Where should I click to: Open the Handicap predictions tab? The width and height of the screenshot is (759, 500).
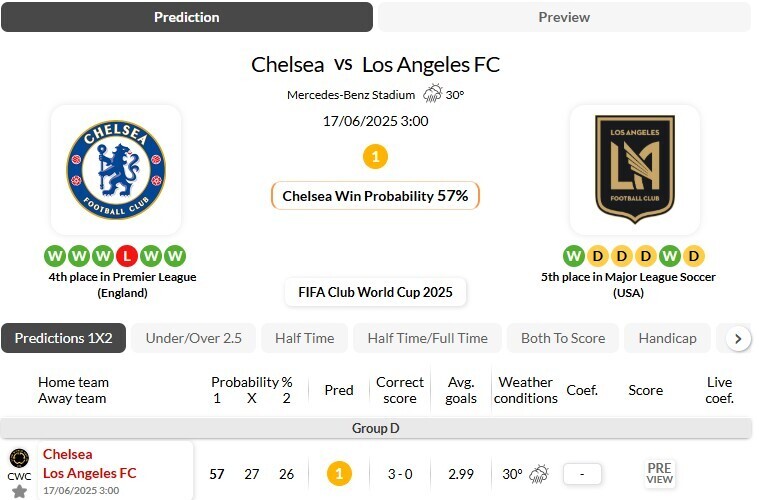click(667, 338)
